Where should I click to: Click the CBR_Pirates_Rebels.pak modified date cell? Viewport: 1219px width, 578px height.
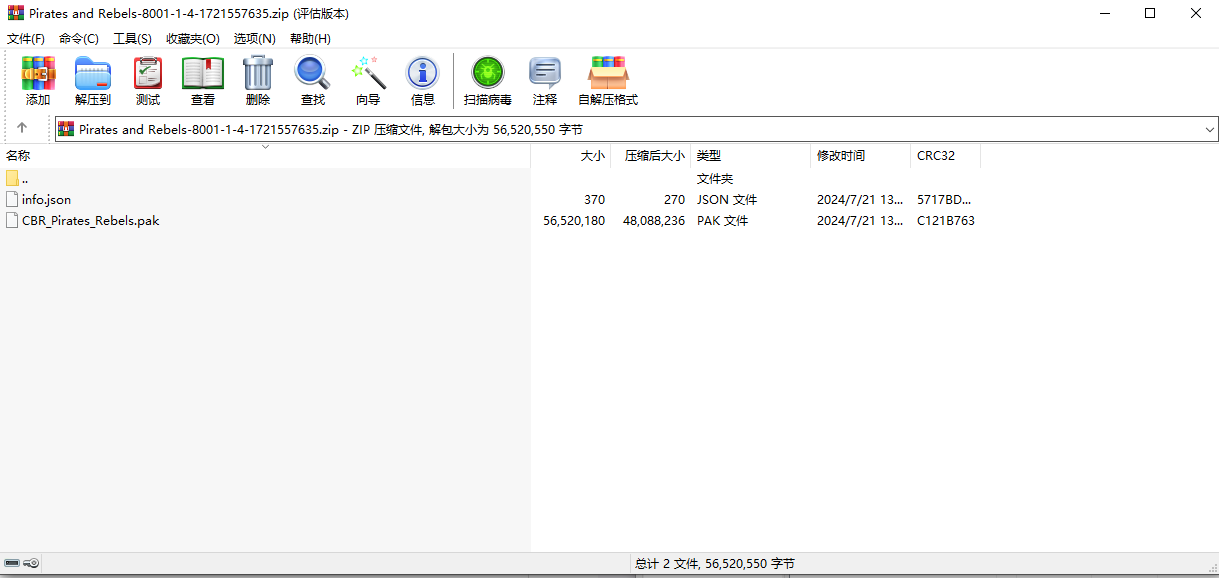tap(860, 220)
